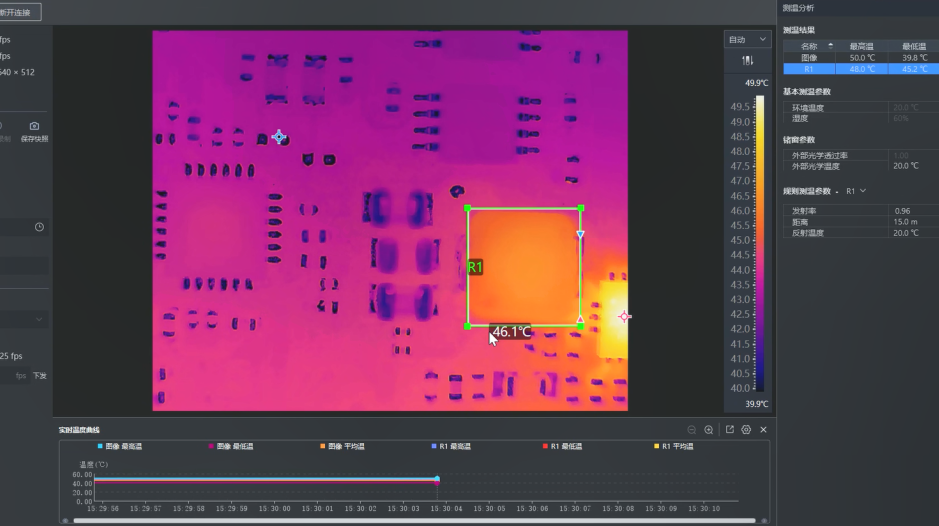Click the chart horizontal scrollbar
Viewport: 939px width, 526px height.
coord(414,521)
